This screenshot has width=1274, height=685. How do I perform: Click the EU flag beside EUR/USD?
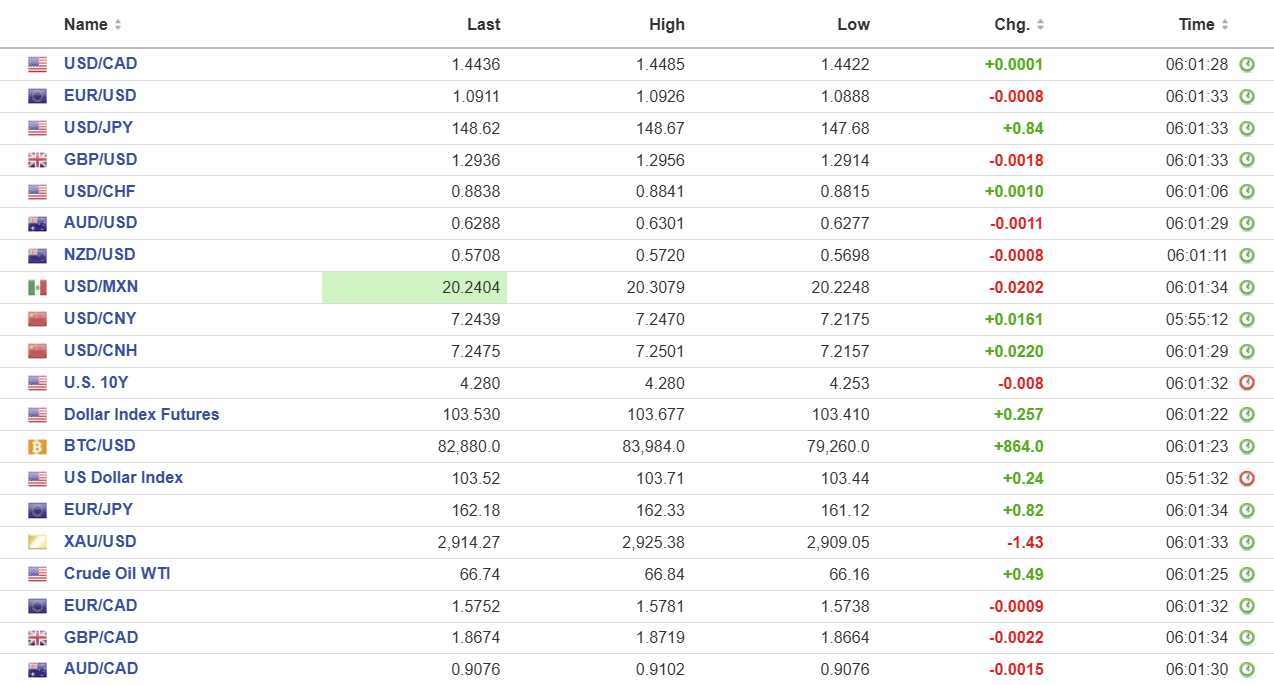point(37,96)
